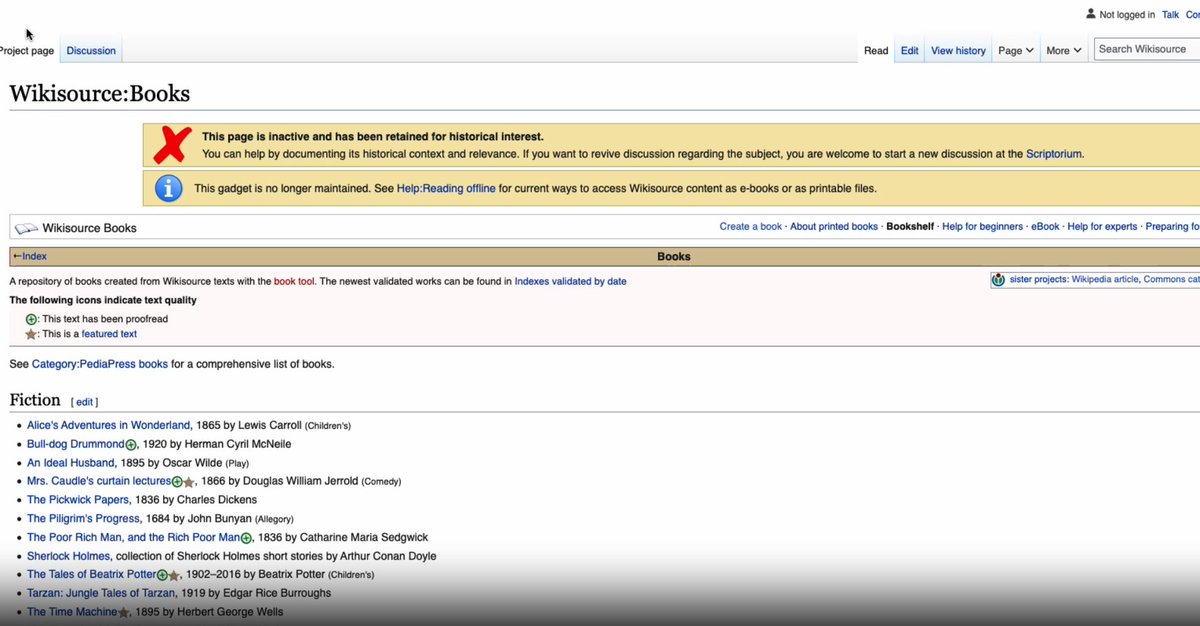This screenshot has height=626, width=1200.
Task: Open Help for beginners link
Action: 982,227
